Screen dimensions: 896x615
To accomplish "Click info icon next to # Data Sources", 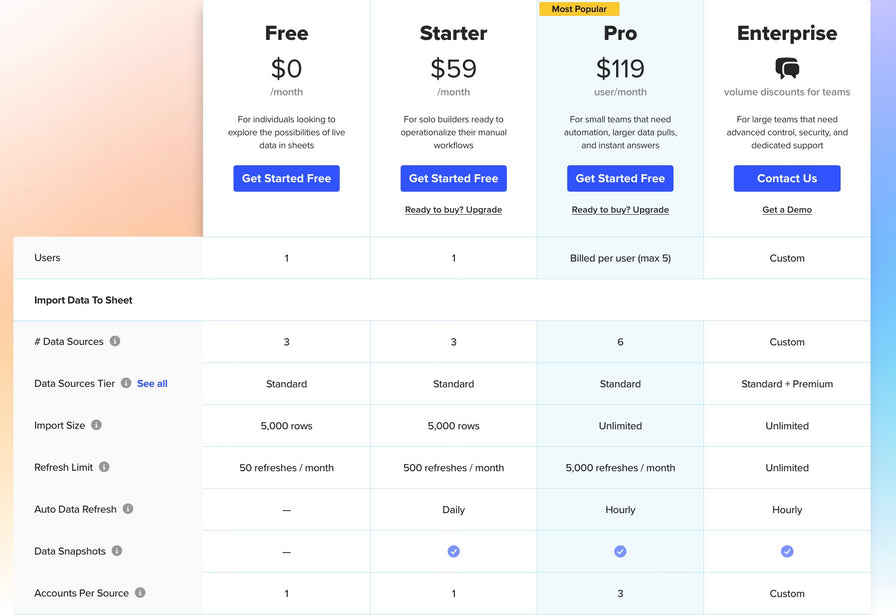I will pyautogui.click(x=115, y=341).
